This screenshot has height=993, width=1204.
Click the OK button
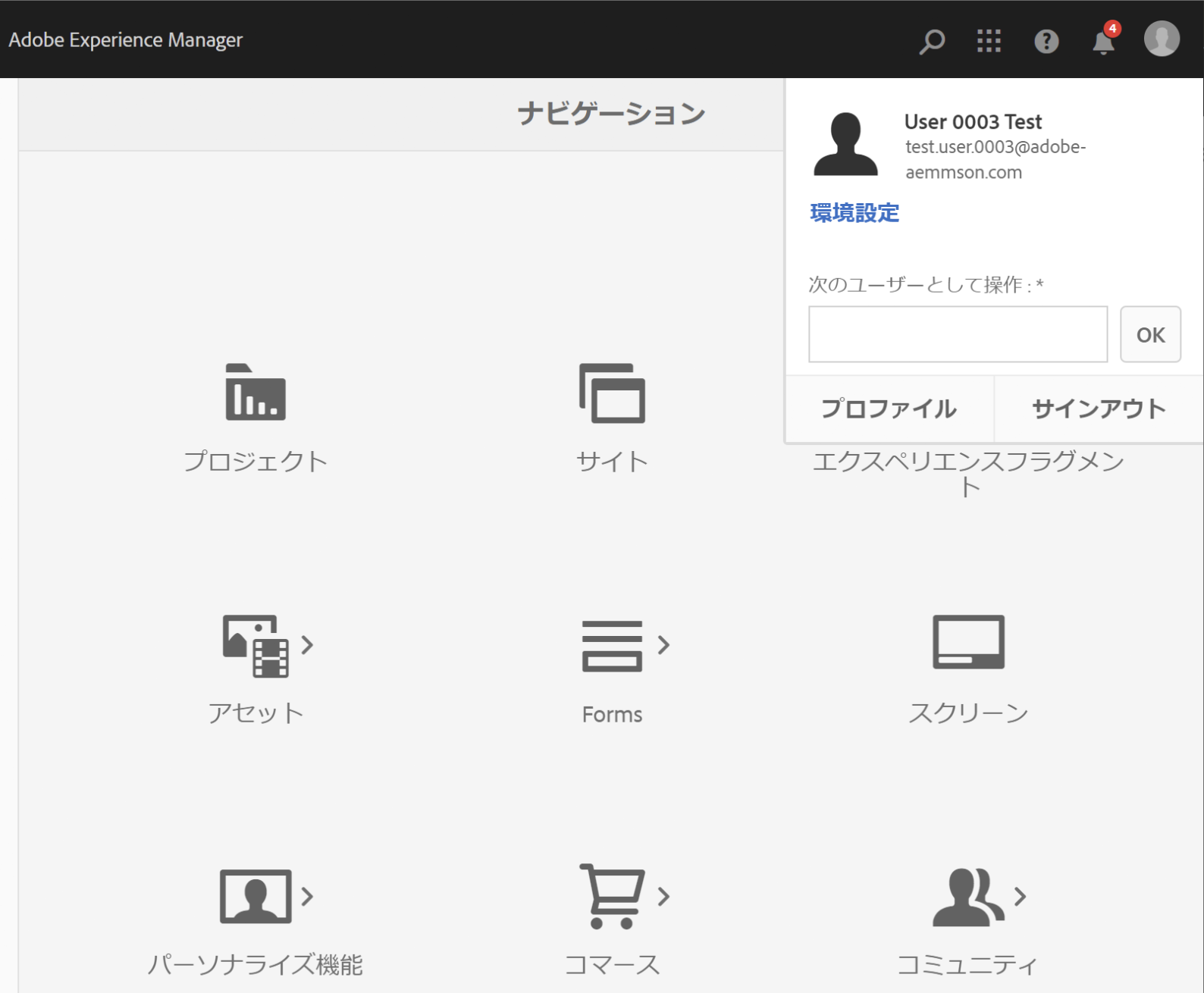(1150, 334)
